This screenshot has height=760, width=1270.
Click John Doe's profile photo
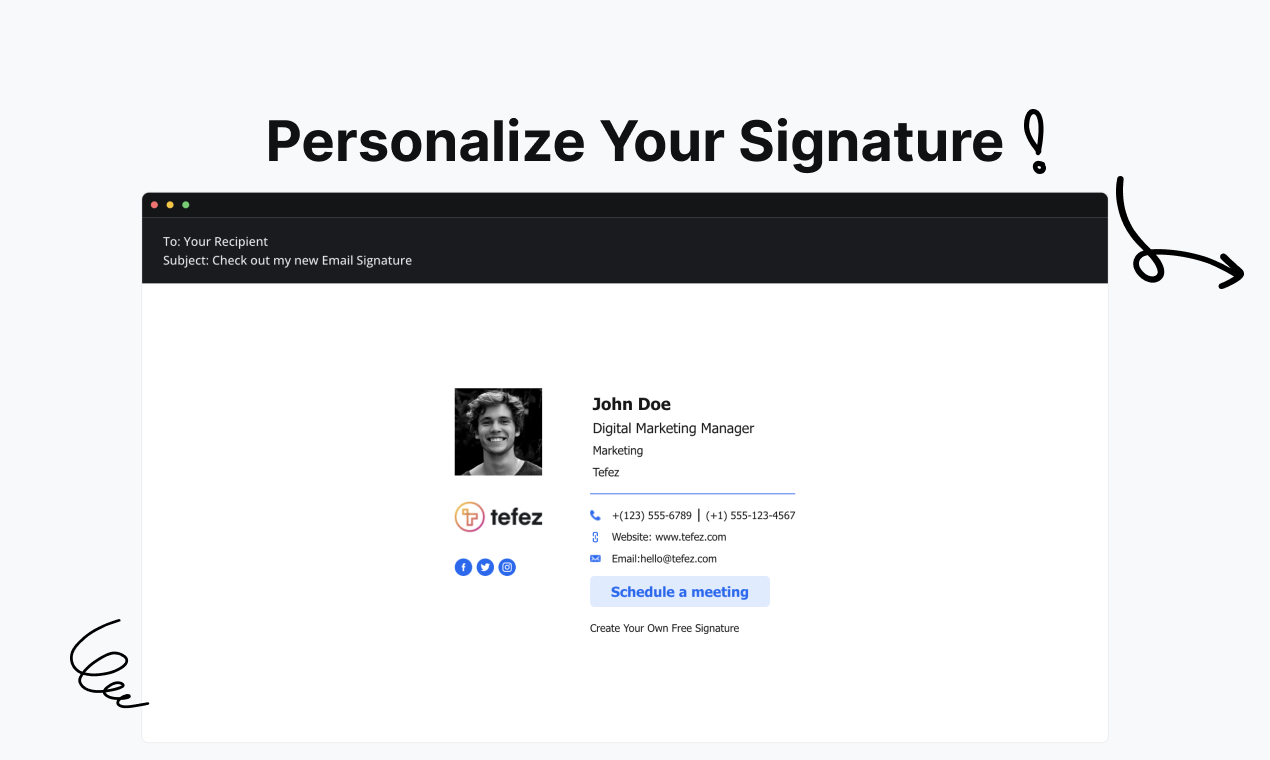click(x=498, y=432)
